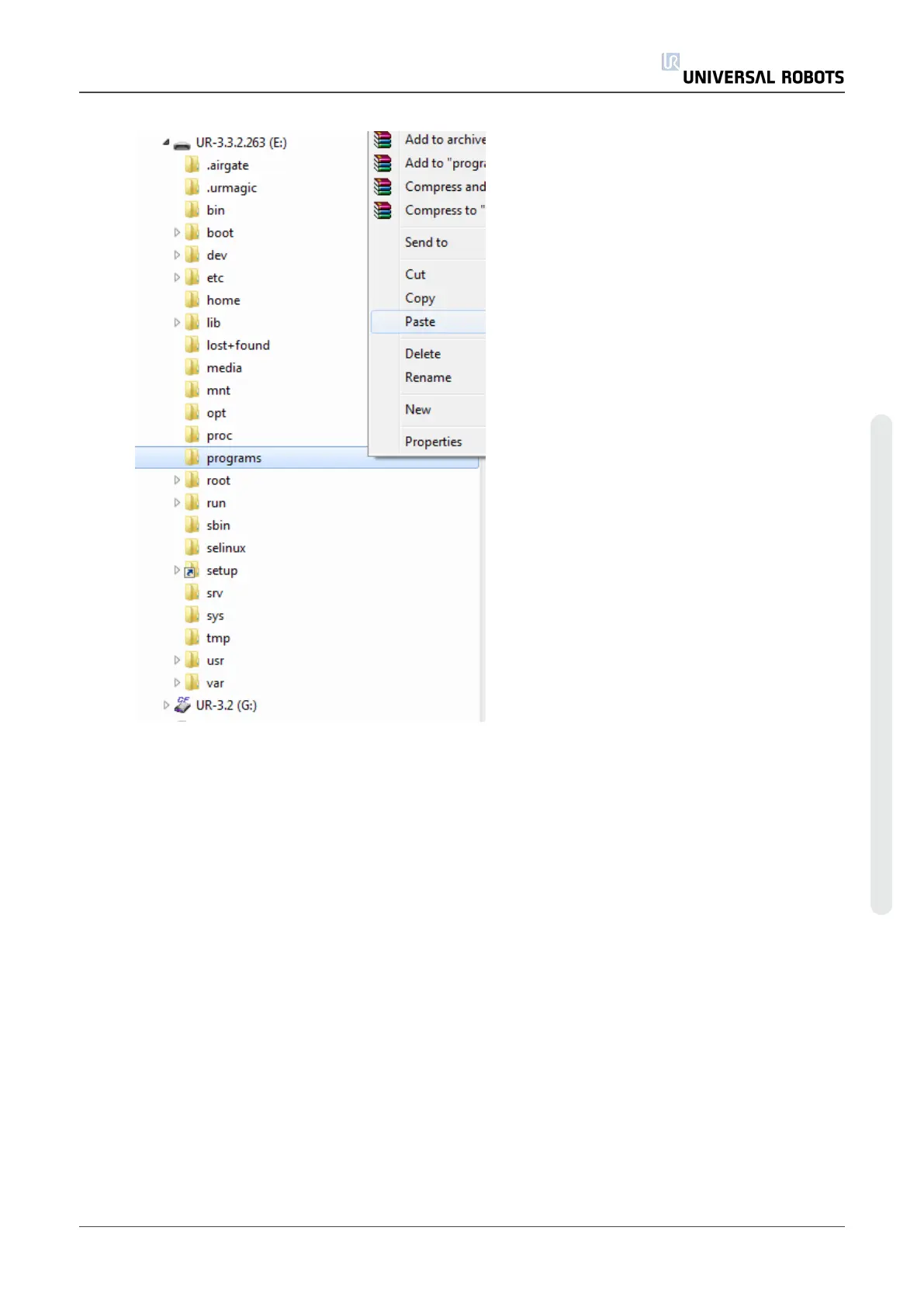This screenshot has width=924, height=1307.
Task: Click the opt folder icon
Action: click(x=192, y=412)
